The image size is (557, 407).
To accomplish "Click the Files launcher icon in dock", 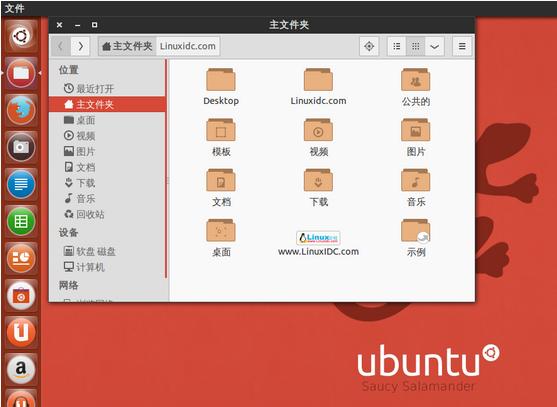I will click(21, 73).
